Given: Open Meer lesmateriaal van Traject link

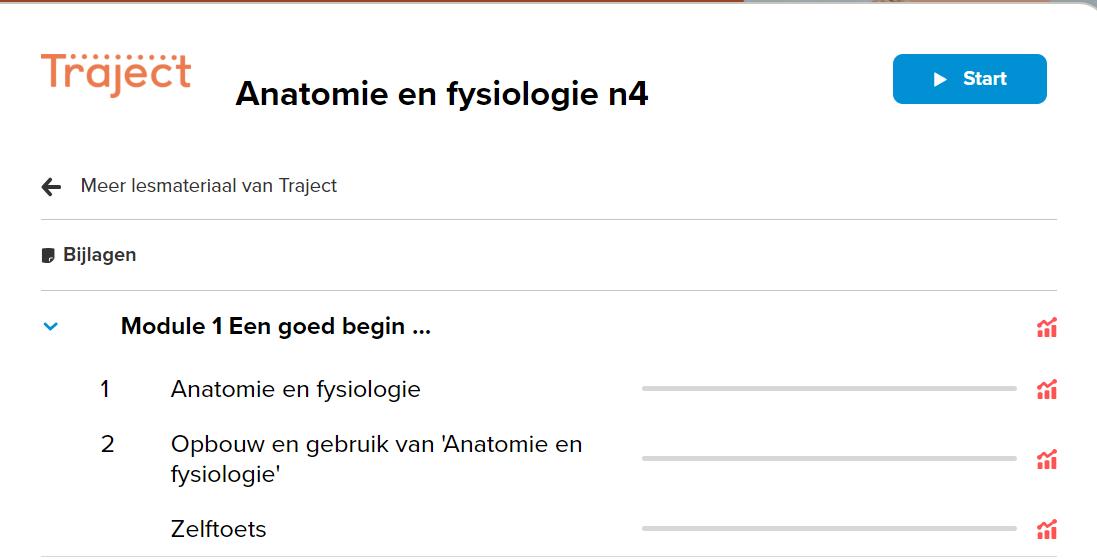Looking at the screenshot, I should 208,186.
